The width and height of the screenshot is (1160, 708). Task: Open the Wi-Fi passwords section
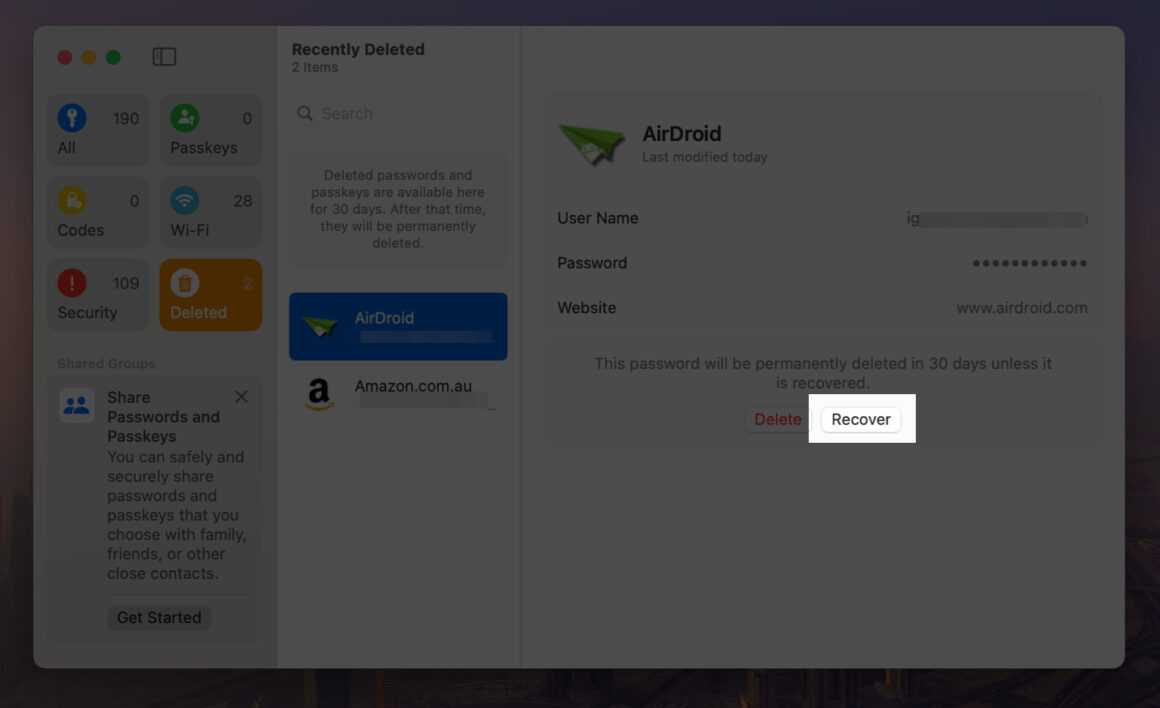184,200
